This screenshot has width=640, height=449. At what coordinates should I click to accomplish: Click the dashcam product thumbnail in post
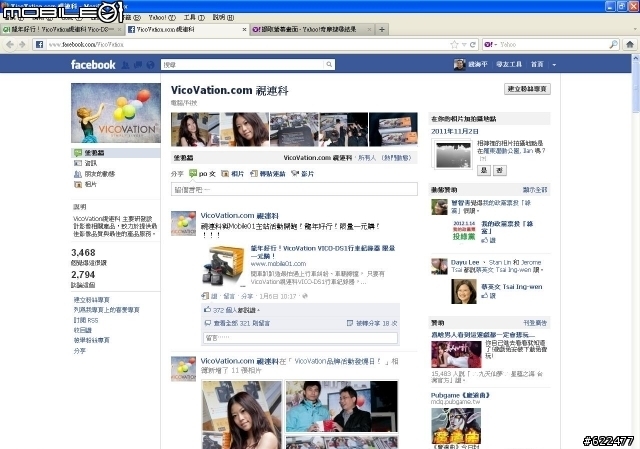(223, 265)
